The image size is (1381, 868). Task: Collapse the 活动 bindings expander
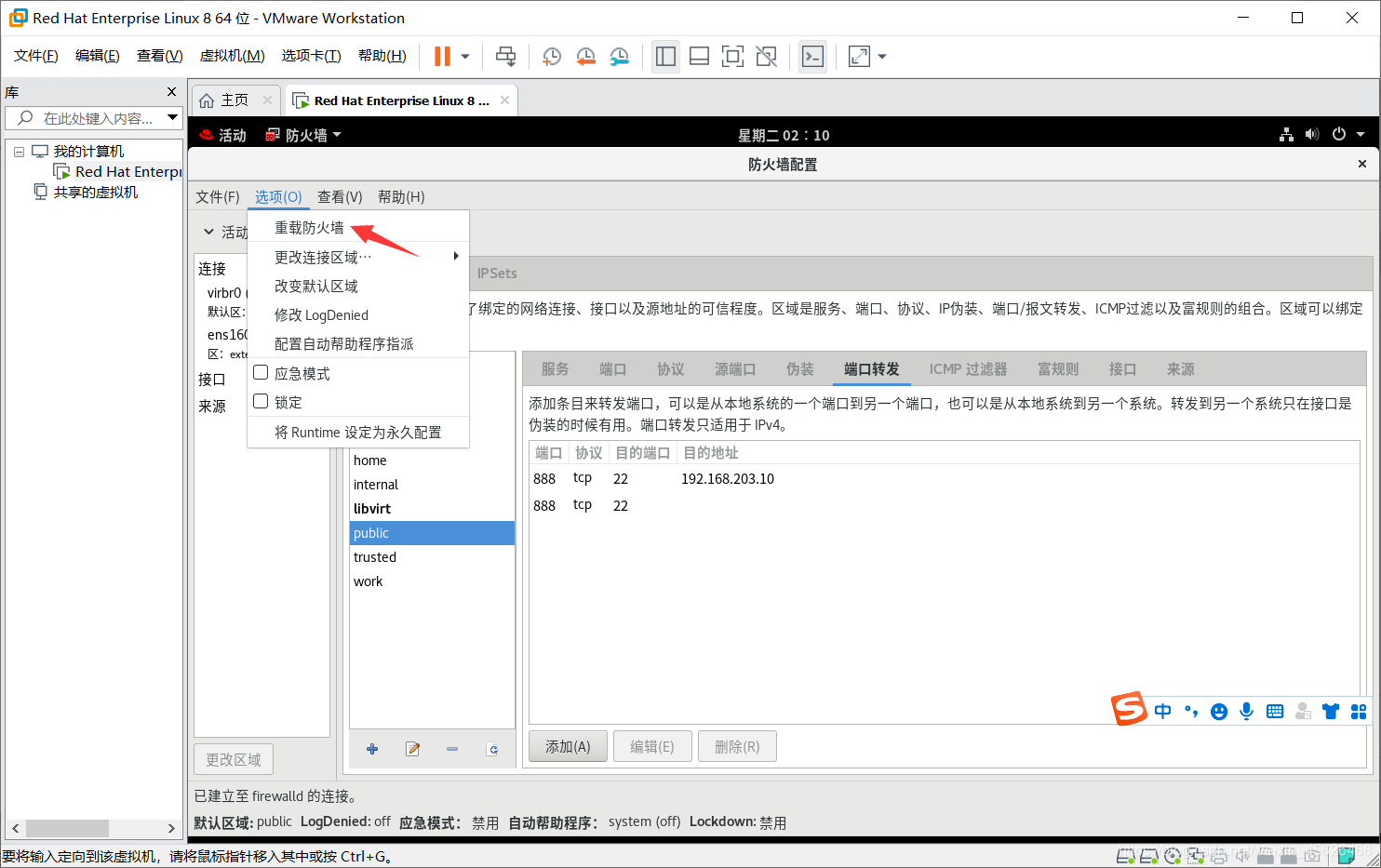pos(208,232)
